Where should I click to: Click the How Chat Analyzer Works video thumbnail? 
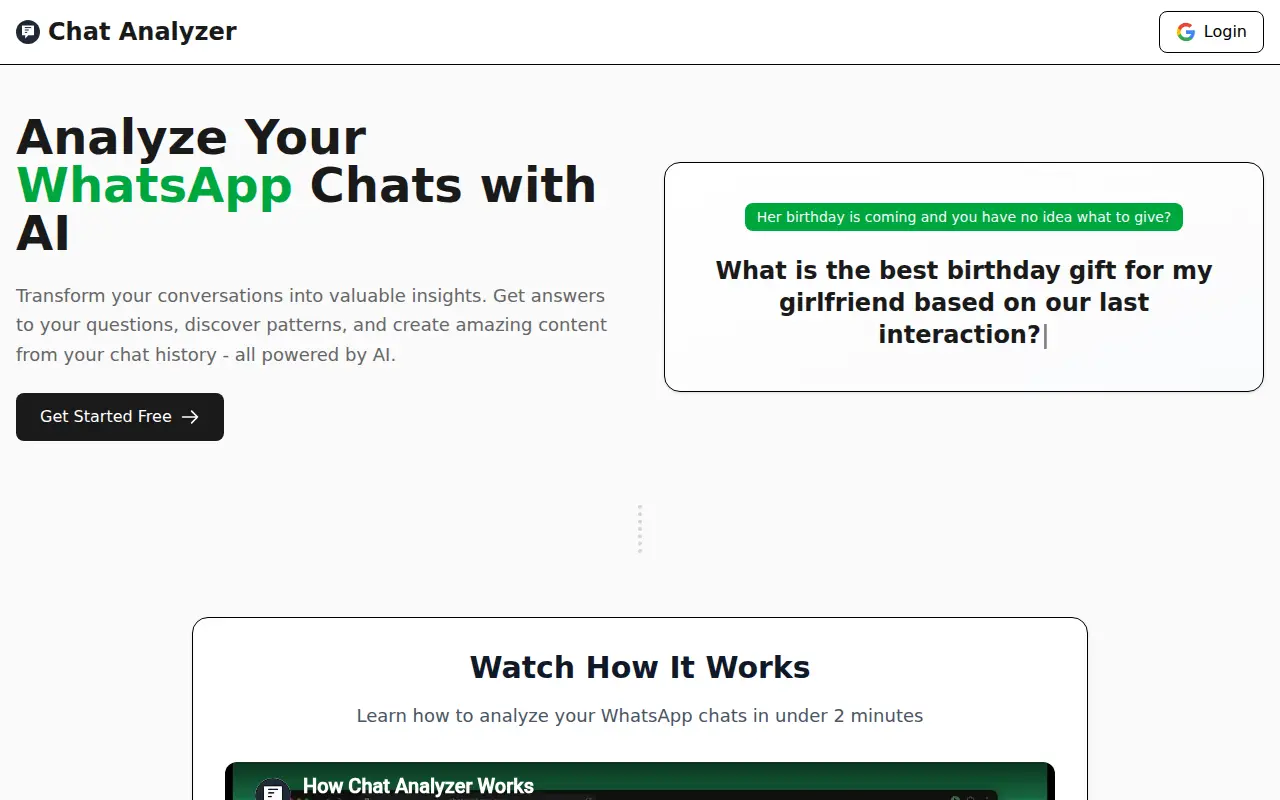pos(640,781)
